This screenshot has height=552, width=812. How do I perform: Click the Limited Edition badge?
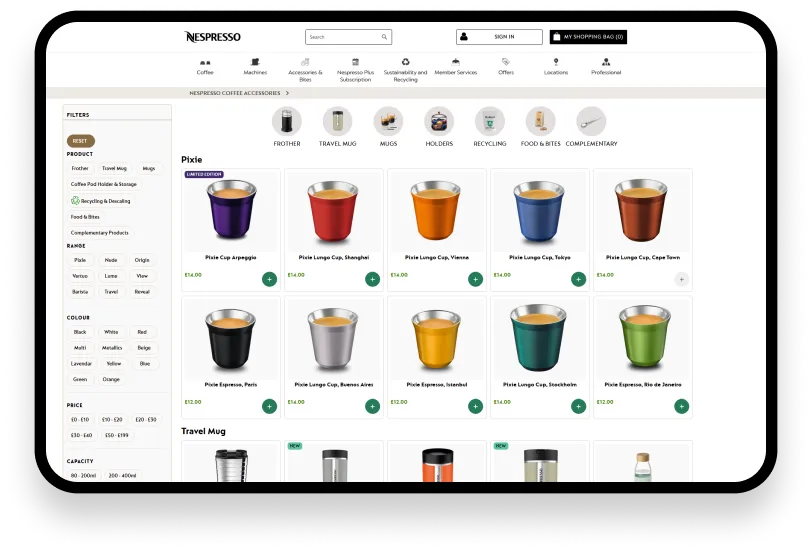point(204,175)
